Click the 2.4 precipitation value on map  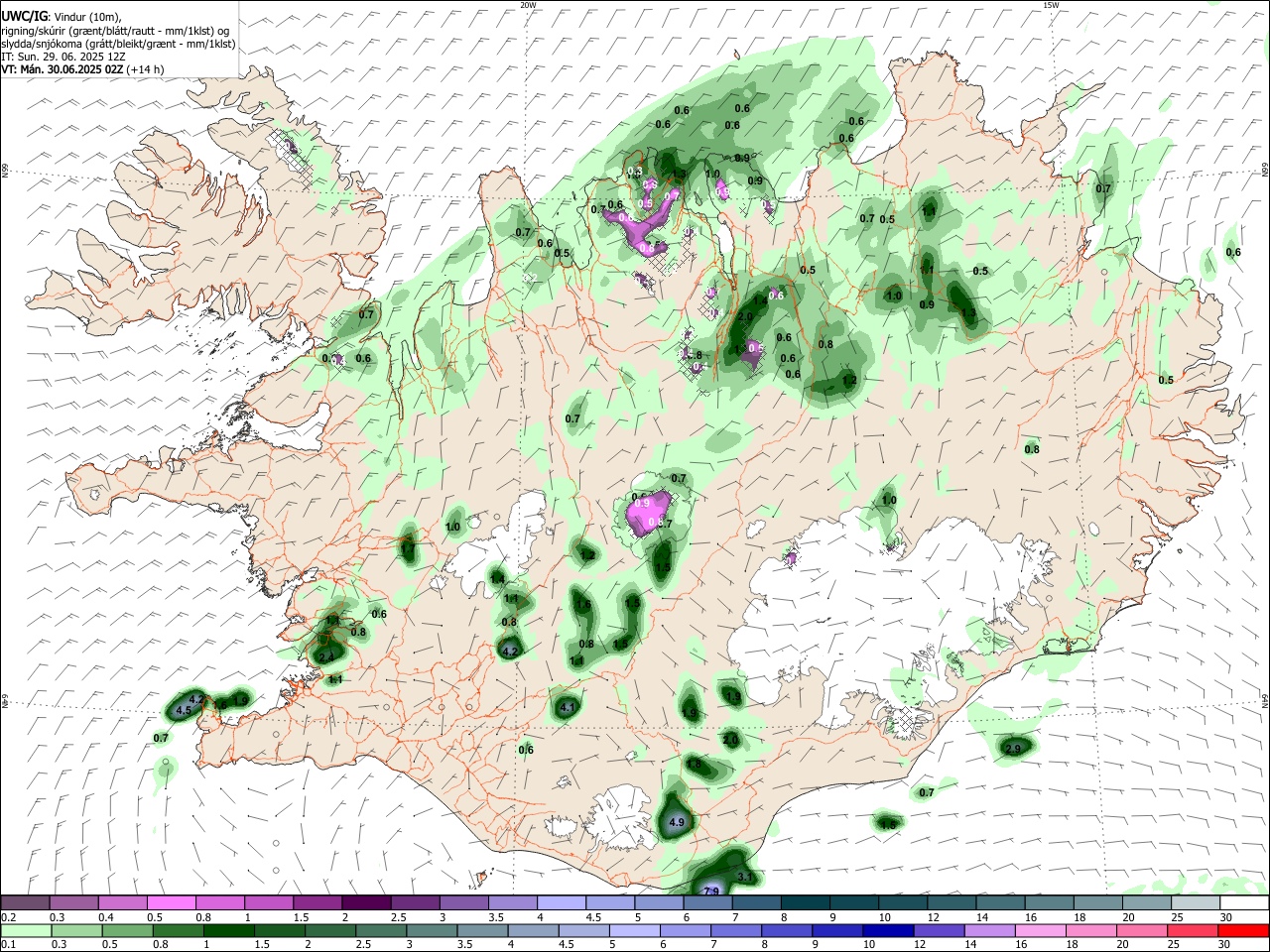[326, 657]
